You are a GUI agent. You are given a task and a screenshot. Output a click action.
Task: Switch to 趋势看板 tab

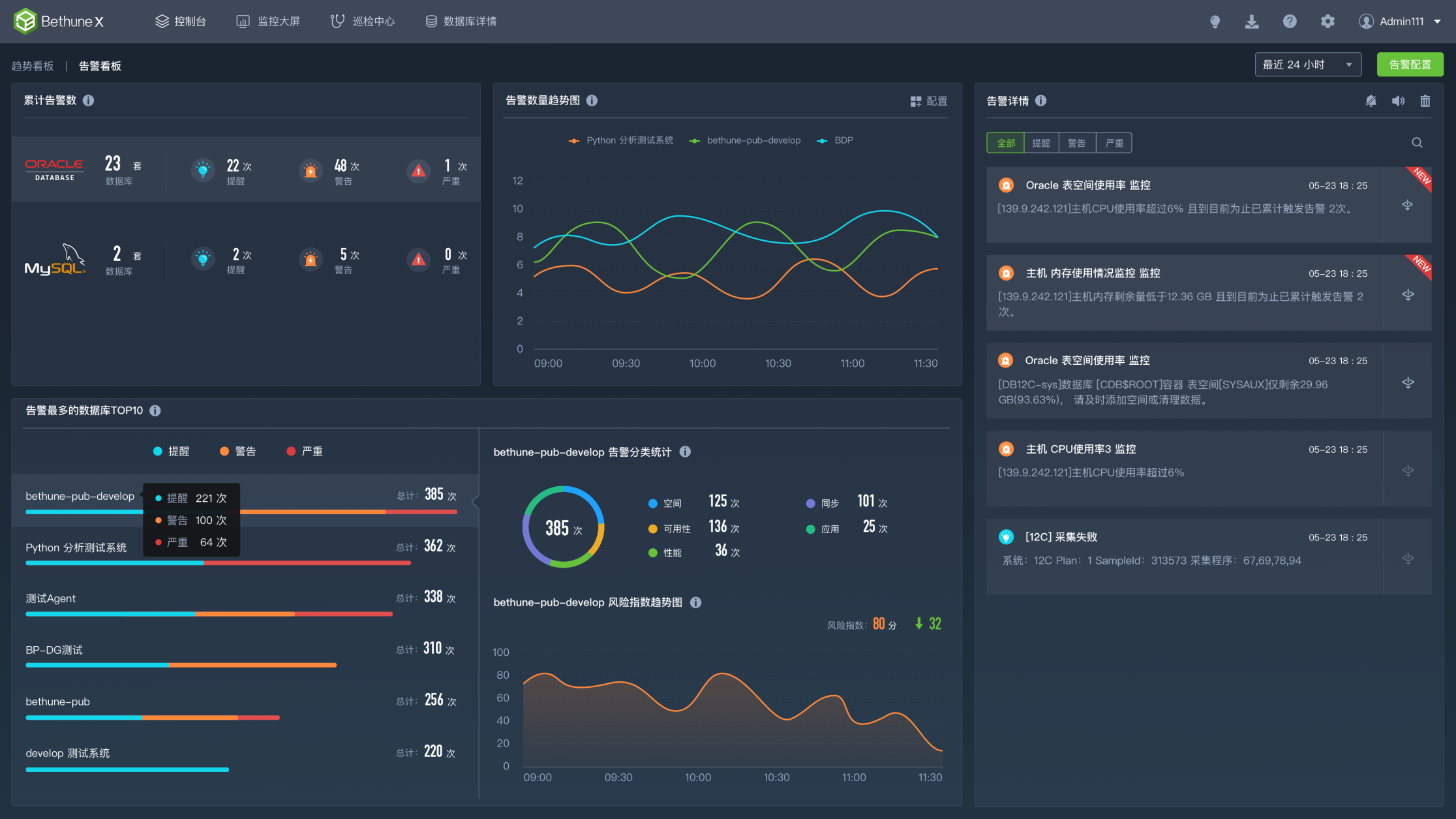(x=33, y=66)
